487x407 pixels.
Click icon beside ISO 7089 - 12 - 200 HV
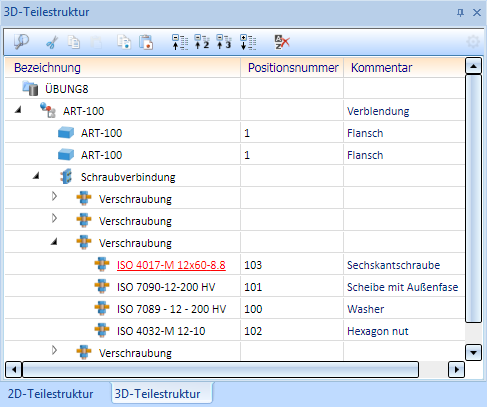pos(102,308)
